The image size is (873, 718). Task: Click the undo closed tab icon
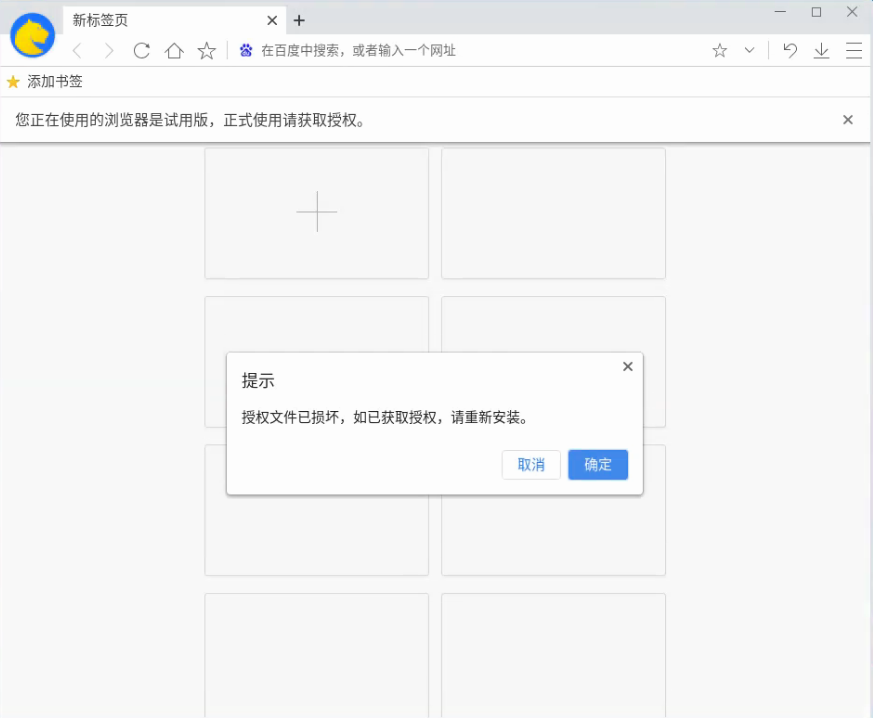790,51
